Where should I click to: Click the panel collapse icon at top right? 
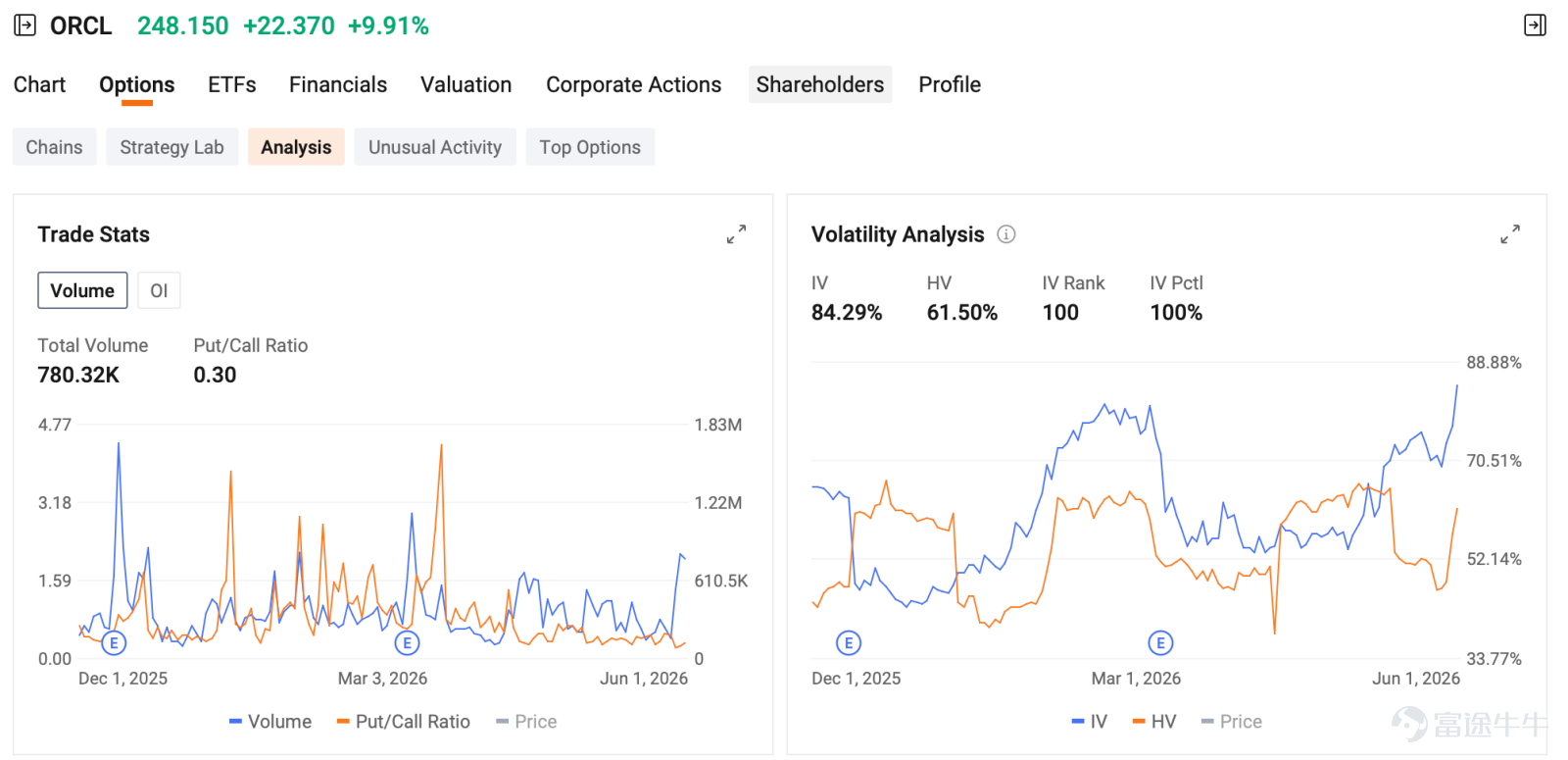pyautogui.click(x=1535, y=25)
